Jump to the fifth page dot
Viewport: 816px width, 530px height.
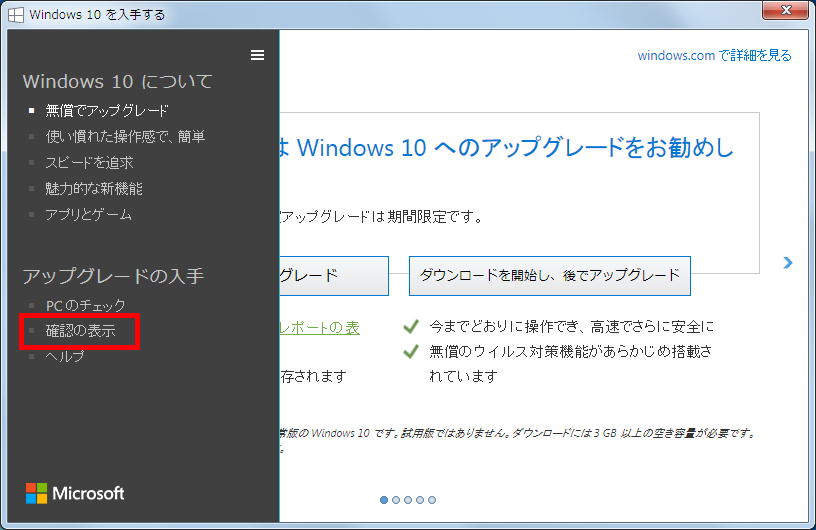pos(432,500)
